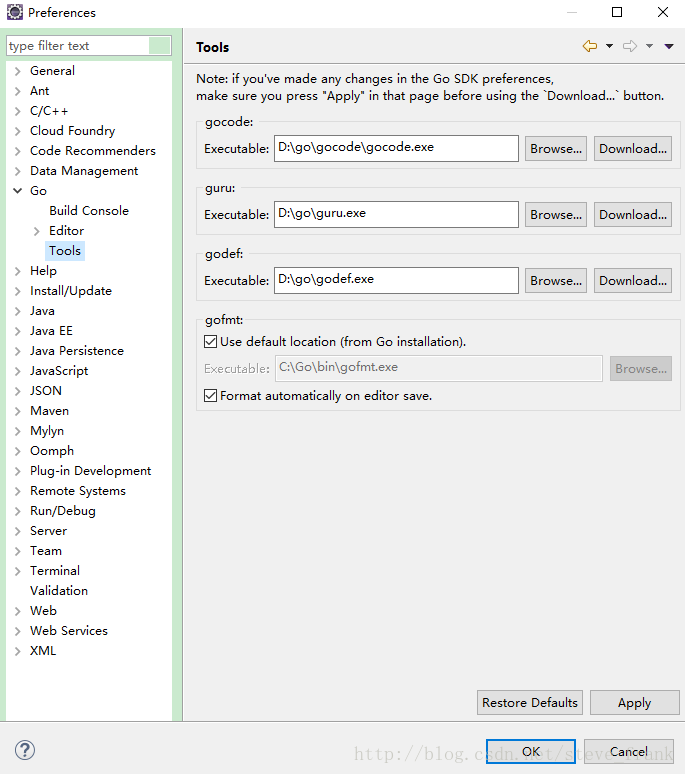Click the gocode executable path field
Image resolution: width=685 pixels, height=774 pixels.
coord(396,148)
